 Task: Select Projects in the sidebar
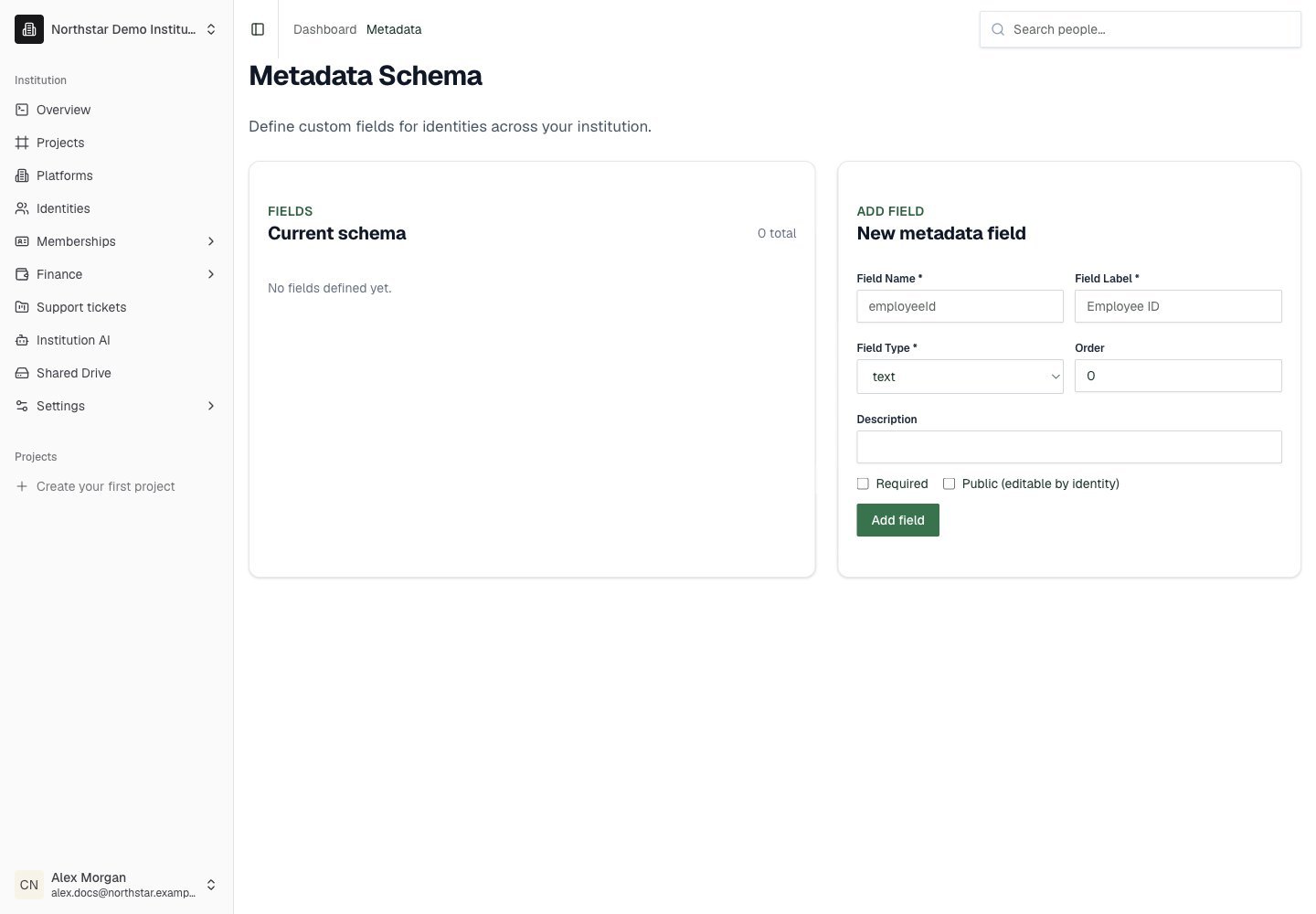click(117, 143)
